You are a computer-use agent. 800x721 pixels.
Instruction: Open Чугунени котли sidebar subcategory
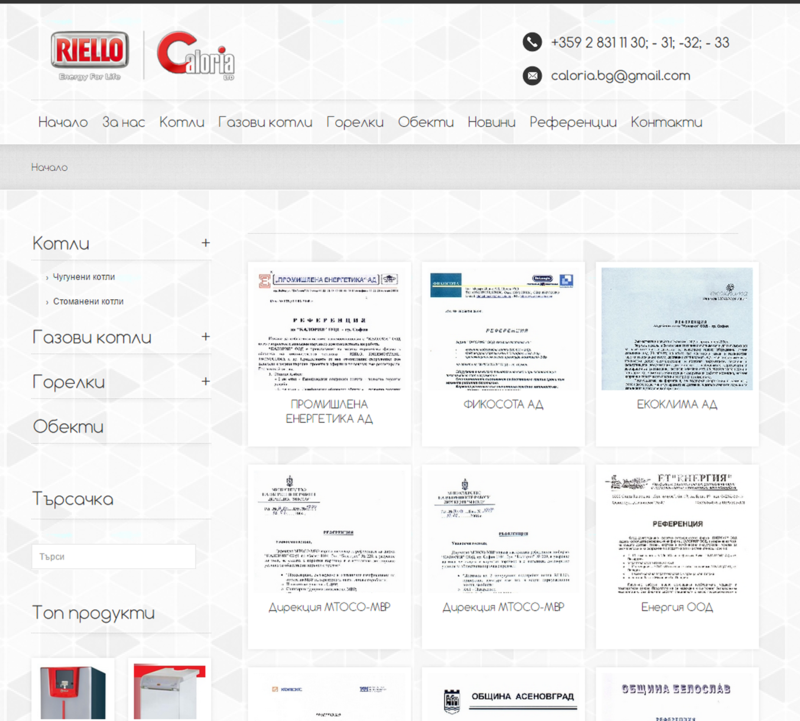(84, 277)
